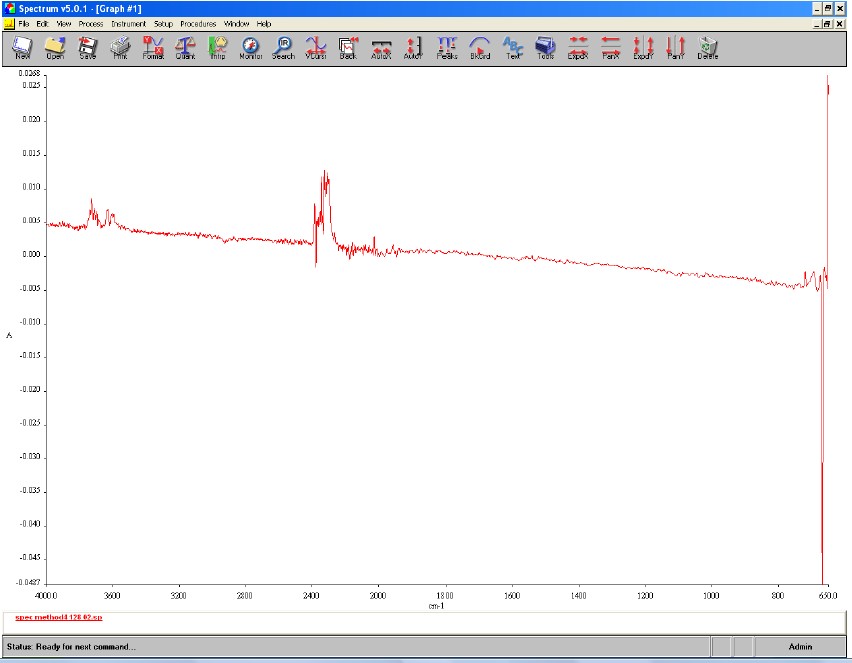
Task: Click the Spectrum application icon in title bar
Action: click(9, 8)
